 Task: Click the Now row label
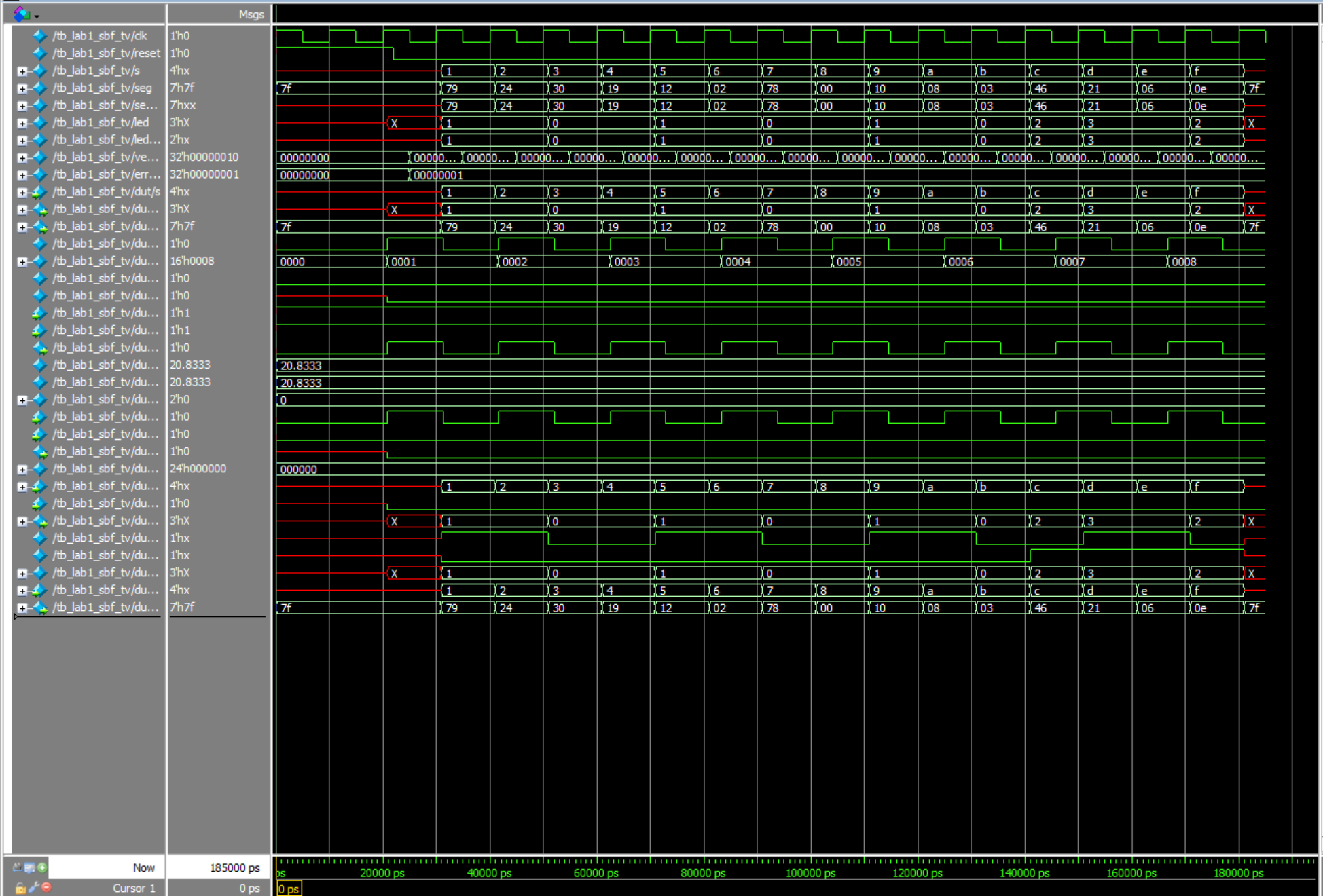click(x=144, y=867)
